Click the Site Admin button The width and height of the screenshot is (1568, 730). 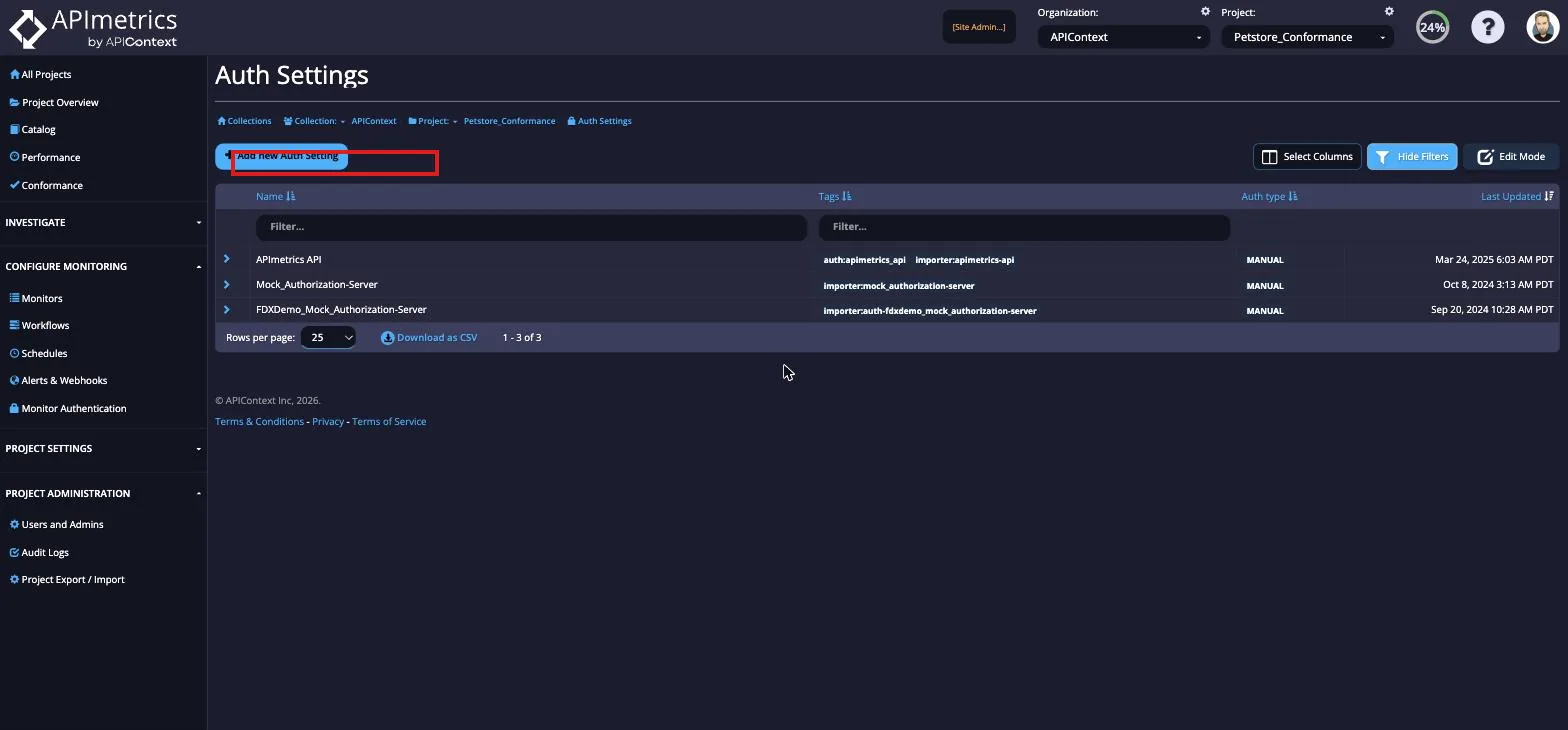click(979, 27)
